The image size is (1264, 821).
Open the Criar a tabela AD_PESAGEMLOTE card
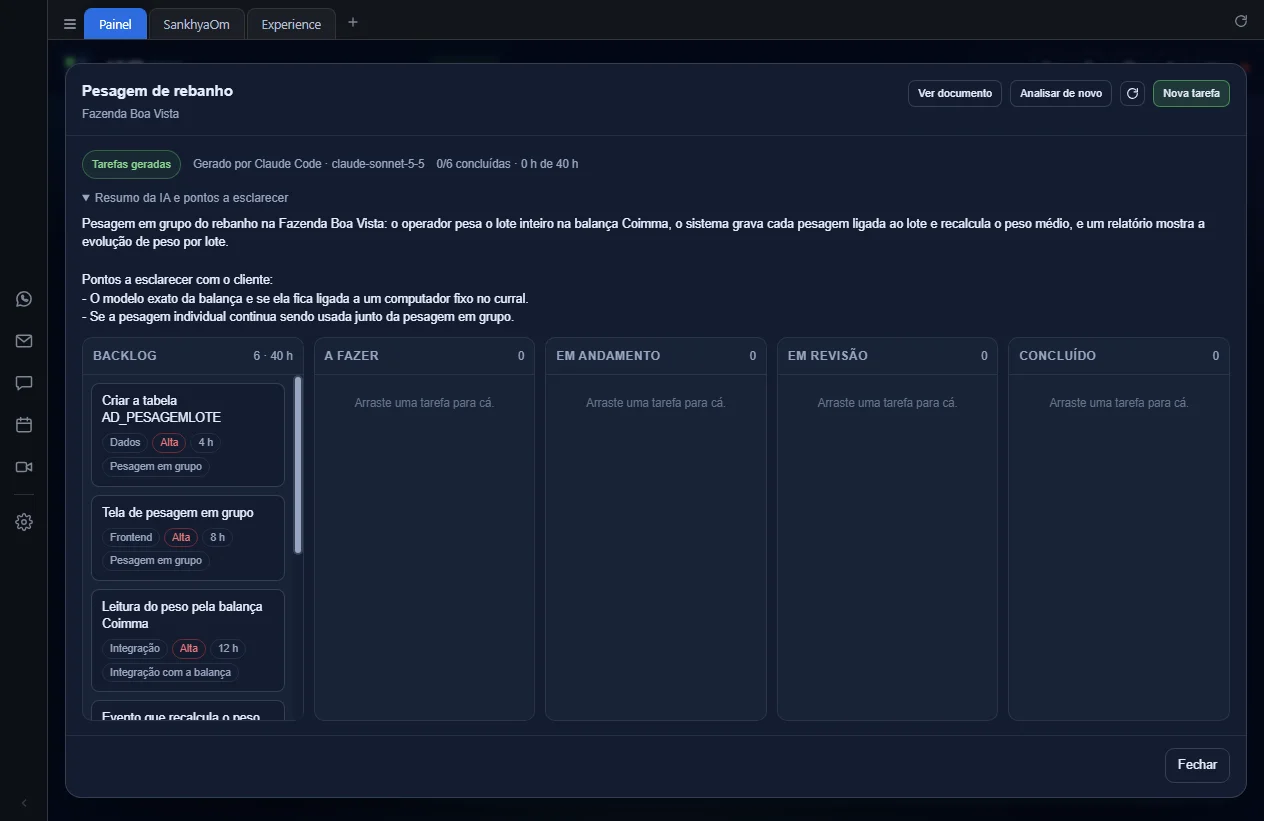[x=188, y=435]
